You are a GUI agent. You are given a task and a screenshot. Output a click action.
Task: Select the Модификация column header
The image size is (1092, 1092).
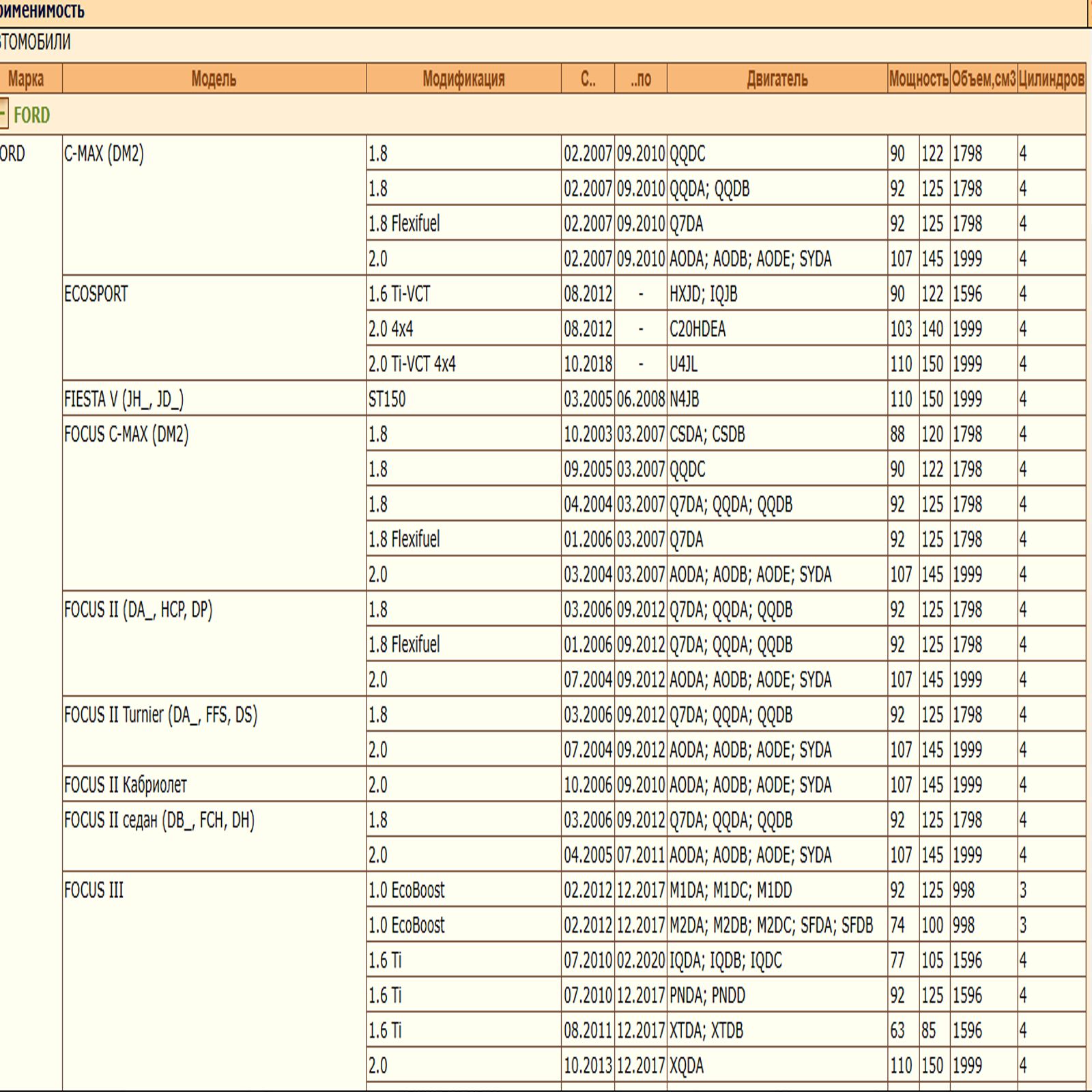point(463,79)
